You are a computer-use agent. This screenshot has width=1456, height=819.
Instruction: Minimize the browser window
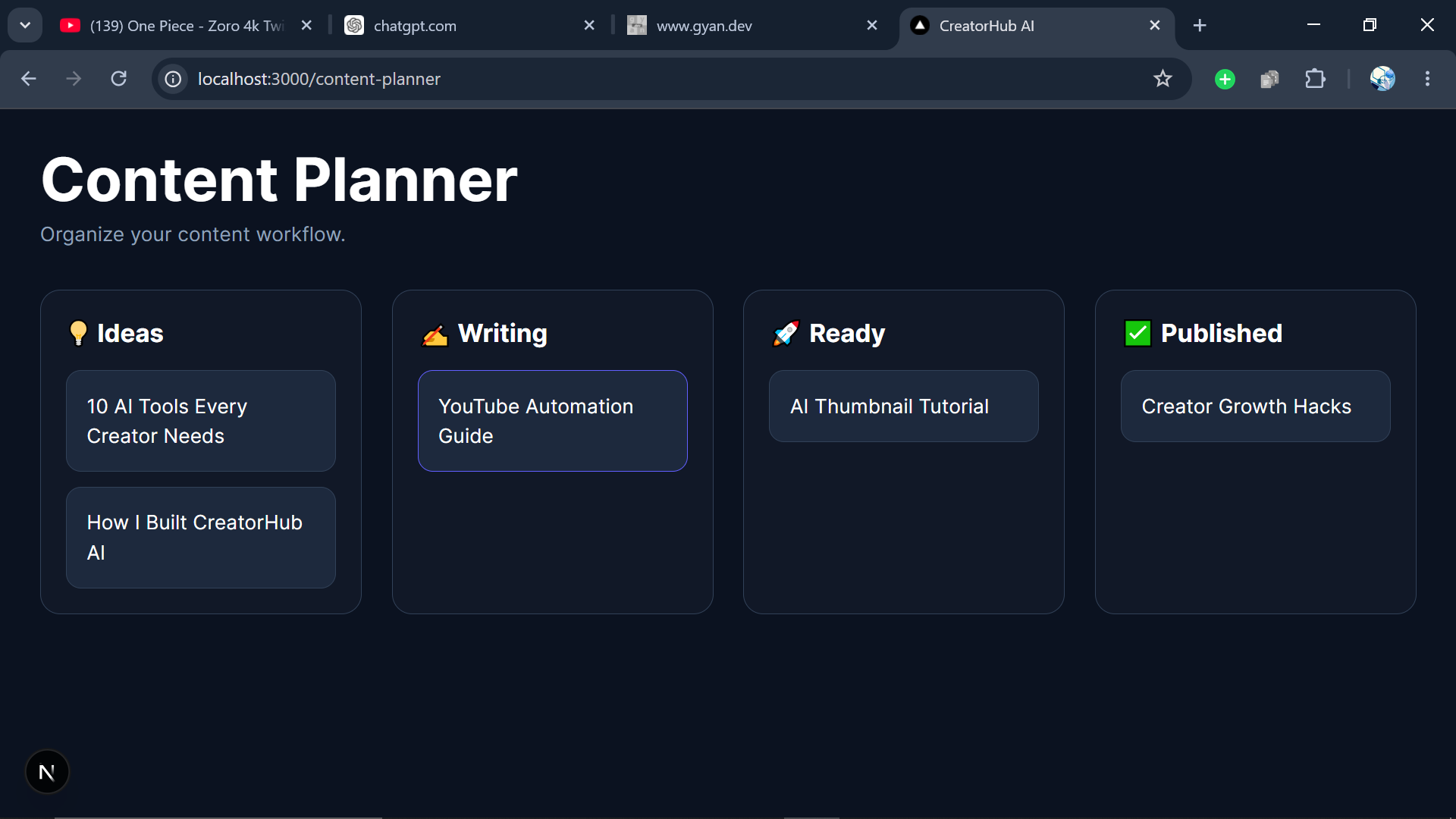click(1314, 25)
